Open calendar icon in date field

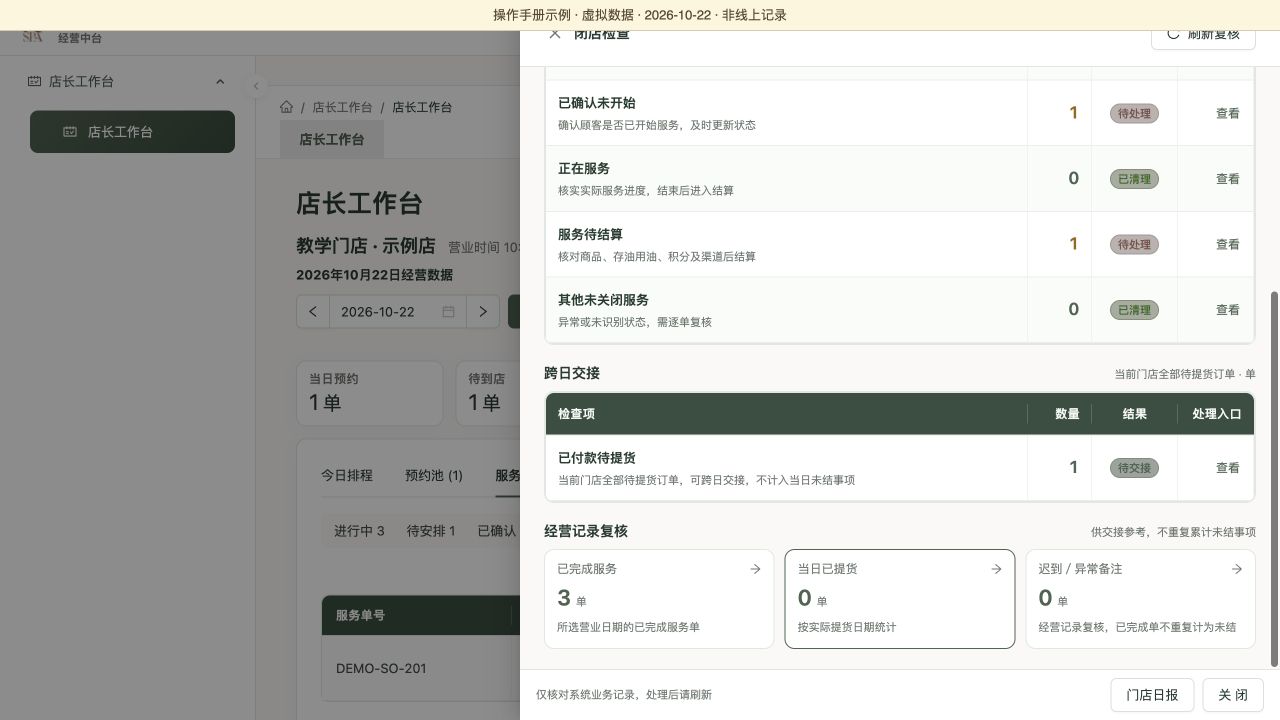coord(448,312)
